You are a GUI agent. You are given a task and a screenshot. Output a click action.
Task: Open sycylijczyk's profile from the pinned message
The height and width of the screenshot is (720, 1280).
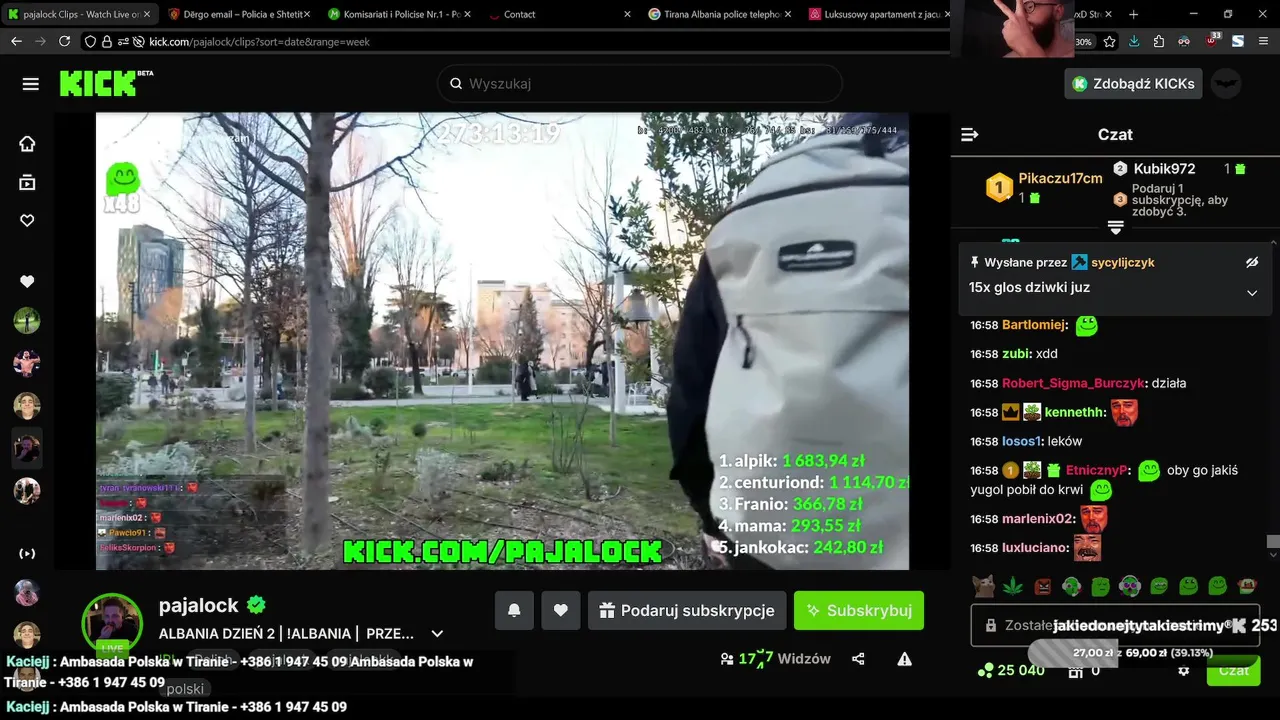pyautogui.click(x=1122, y=262)
